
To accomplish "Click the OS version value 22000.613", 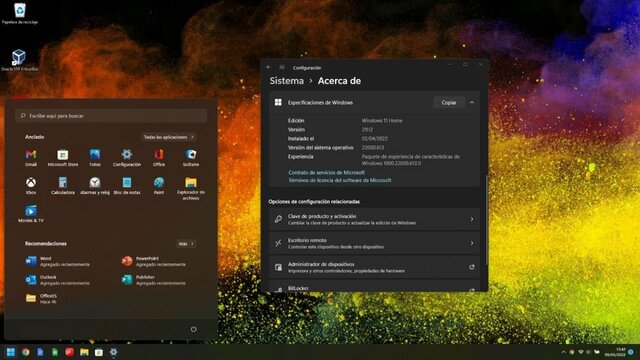I will (x=373, y=147).
